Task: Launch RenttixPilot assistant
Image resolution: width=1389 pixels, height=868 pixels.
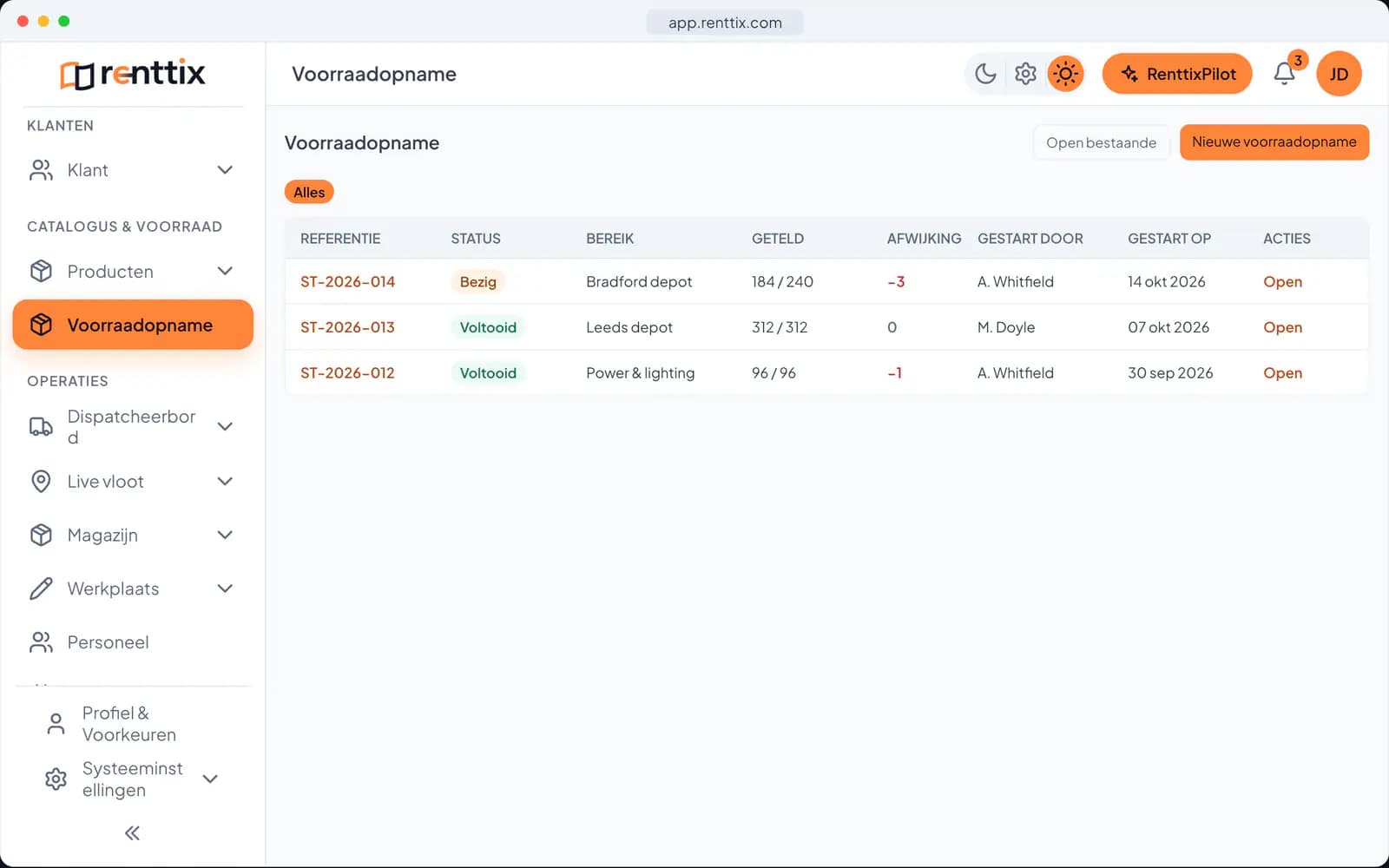Action: 1177,74
